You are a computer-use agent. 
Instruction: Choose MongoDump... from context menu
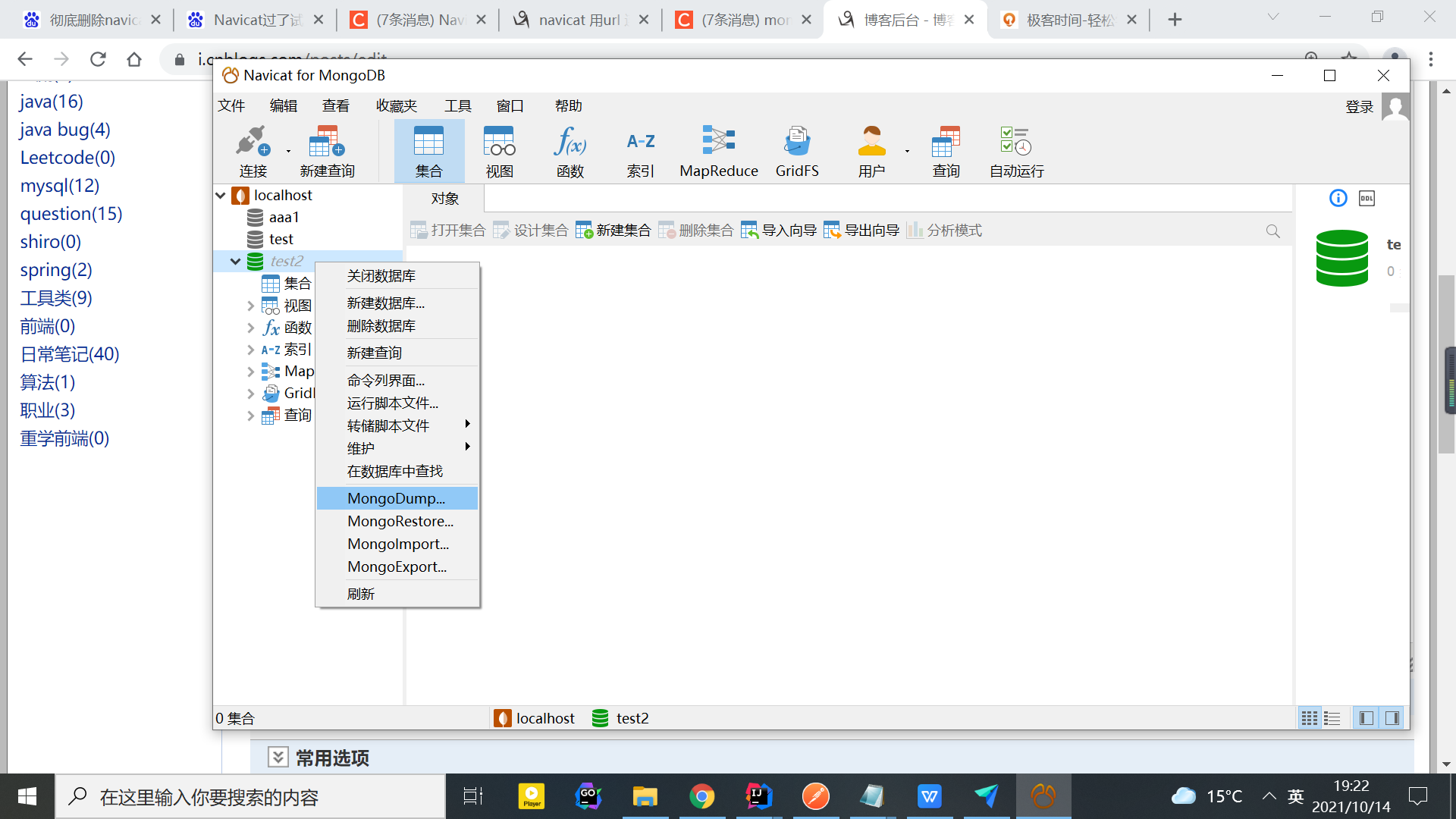[x=397, y=498]
